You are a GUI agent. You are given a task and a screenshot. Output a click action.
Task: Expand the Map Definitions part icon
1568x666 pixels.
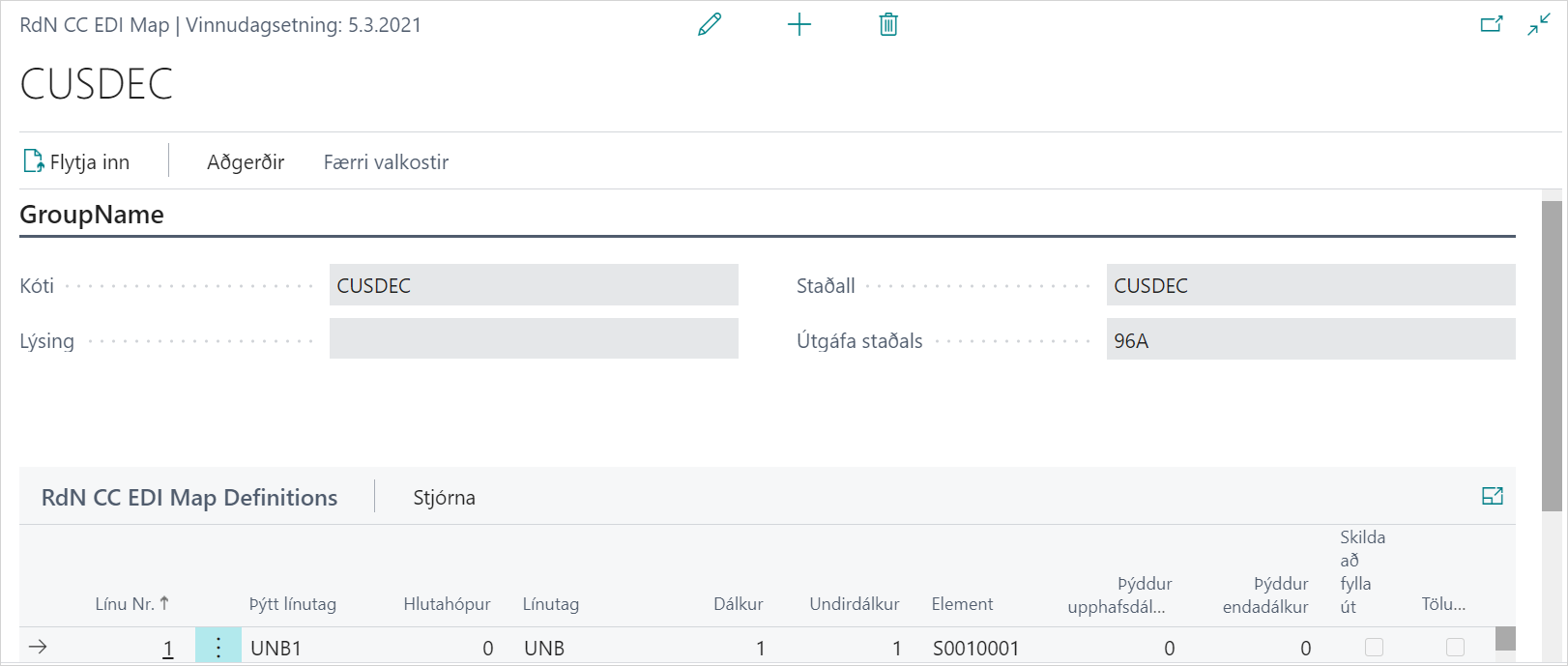tap(1493, 496)
